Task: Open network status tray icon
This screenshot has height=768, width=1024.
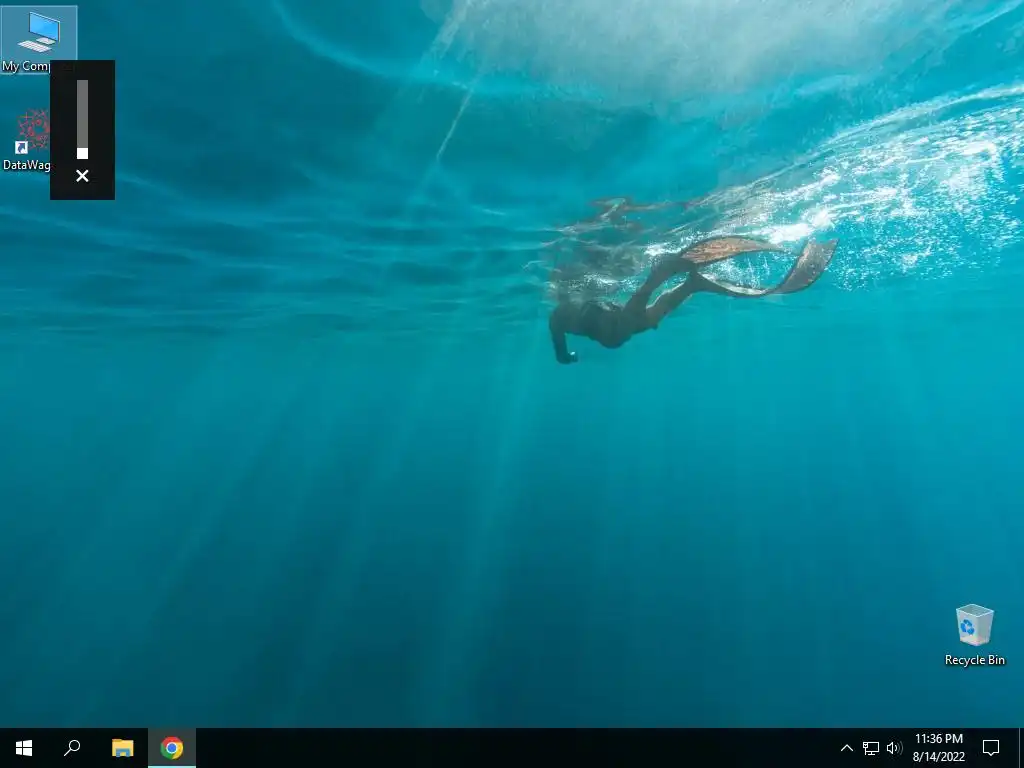Action: 871,748
